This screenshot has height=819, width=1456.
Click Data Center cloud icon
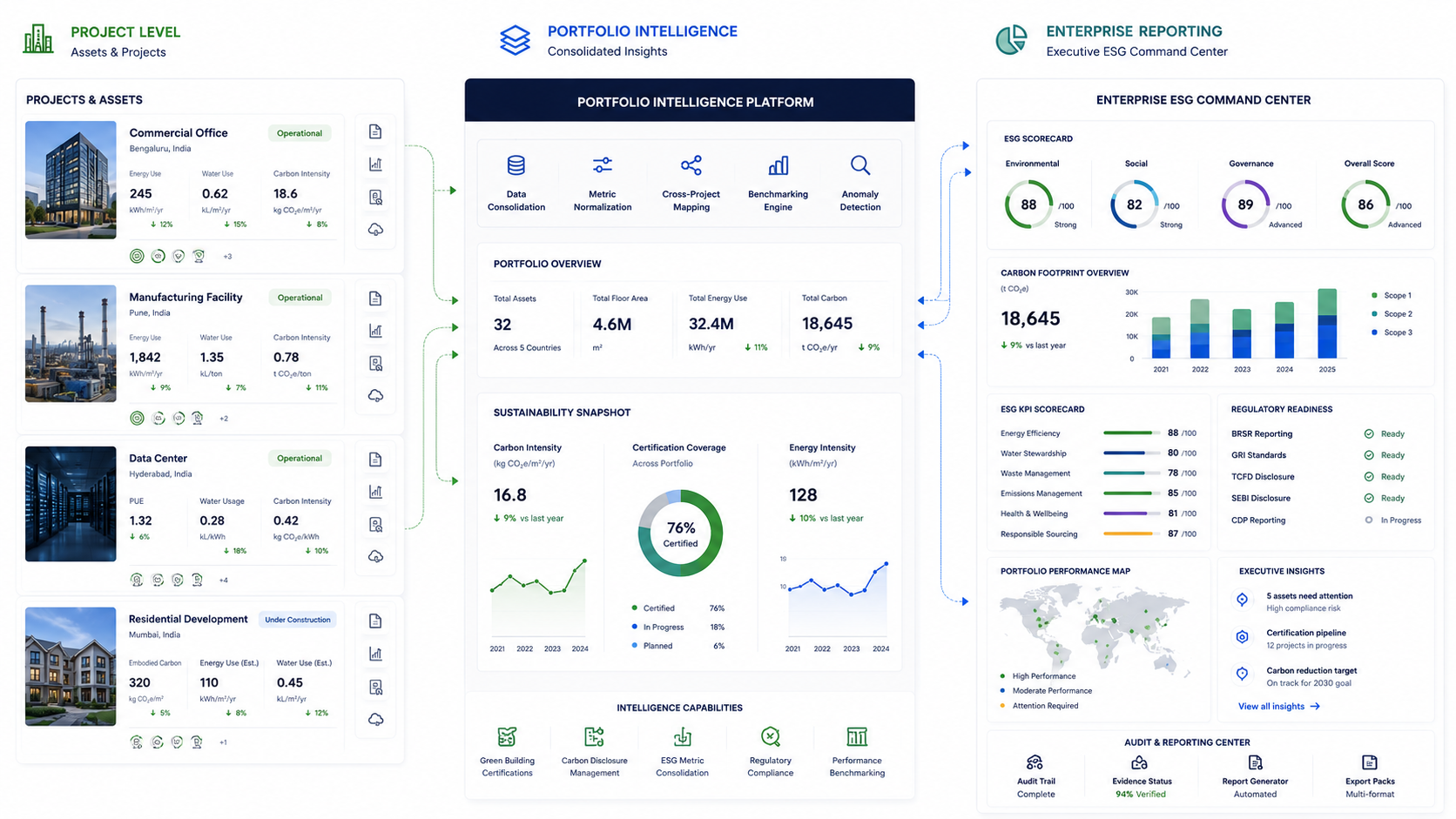[x=375, y=557]
